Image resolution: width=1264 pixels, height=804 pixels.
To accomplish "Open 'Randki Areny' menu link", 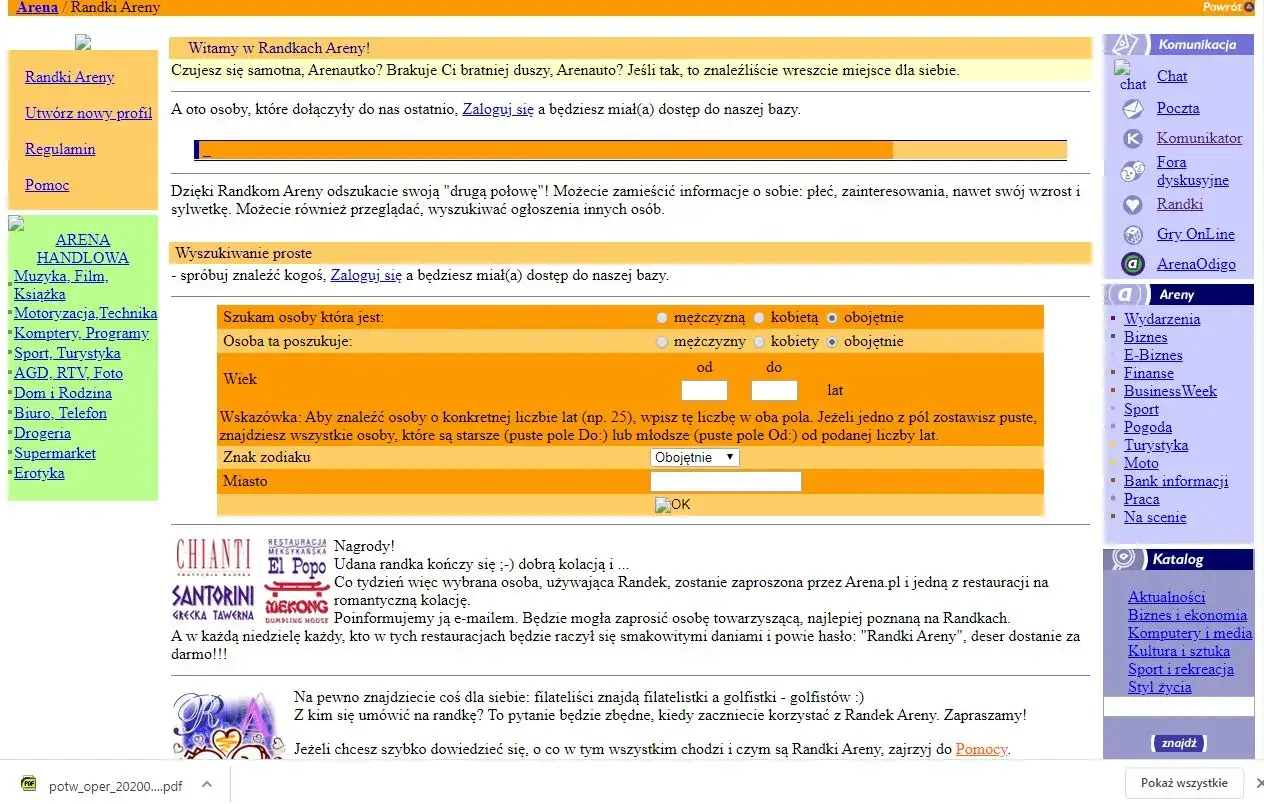I will [x=70, y=77].
